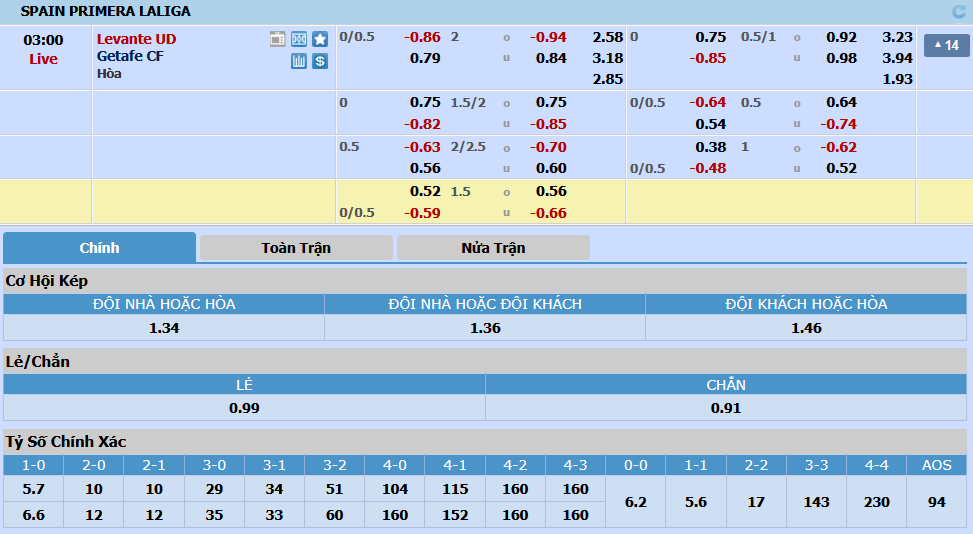Screen dimensions: 973x534
Task: Choose correct score 4-1 odds 115
Action: click(x=455, y=489)
